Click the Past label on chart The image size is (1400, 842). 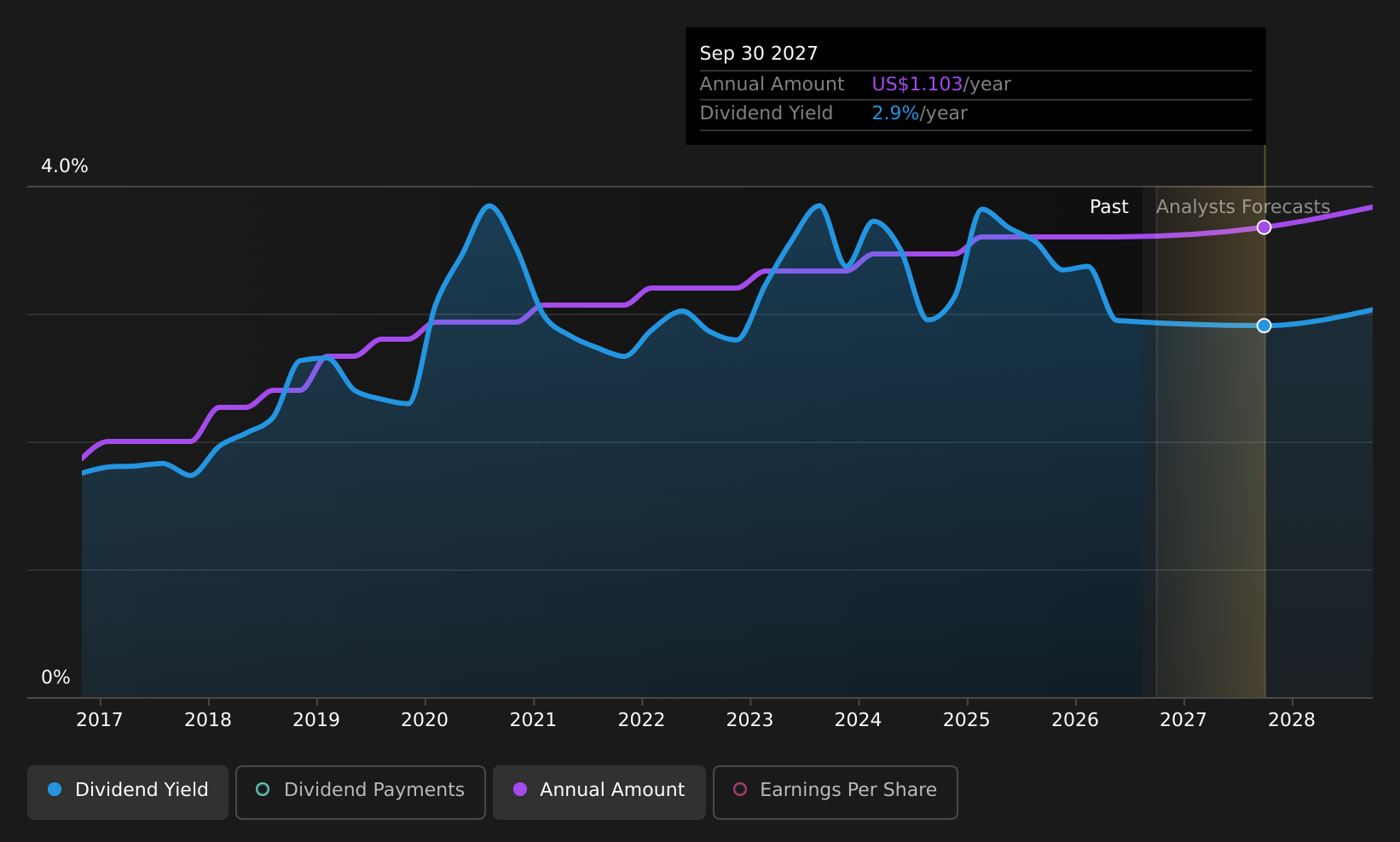tap(1108, 207)
